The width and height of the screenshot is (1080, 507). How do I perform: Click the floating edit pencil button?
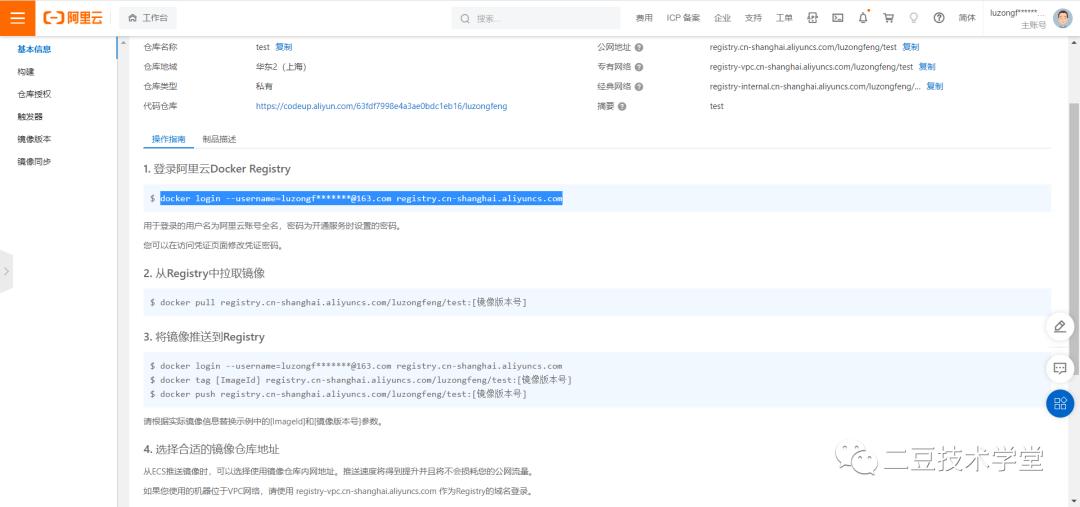[x=1060, y=327]
